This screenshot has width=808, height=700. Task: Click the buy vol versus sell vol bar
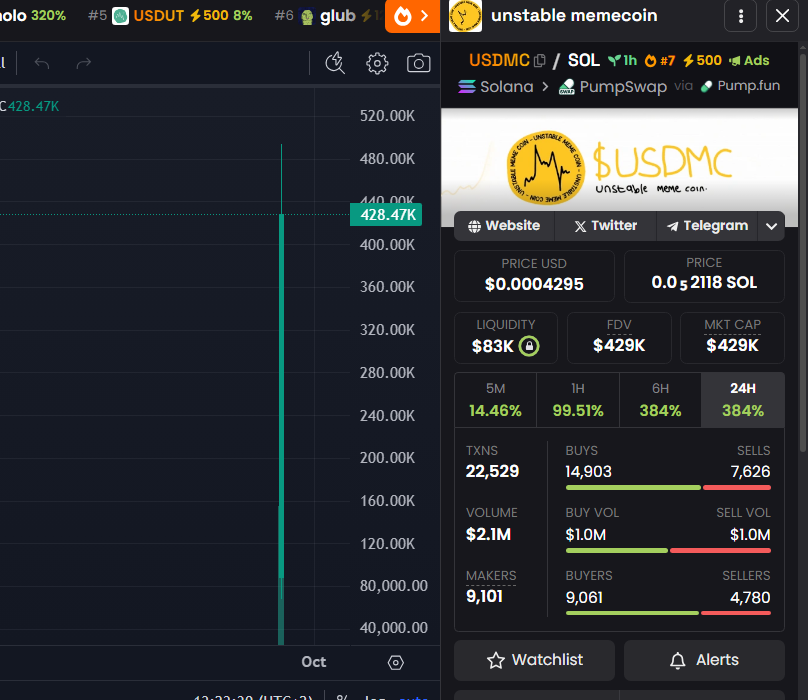[x=668, y=551]
